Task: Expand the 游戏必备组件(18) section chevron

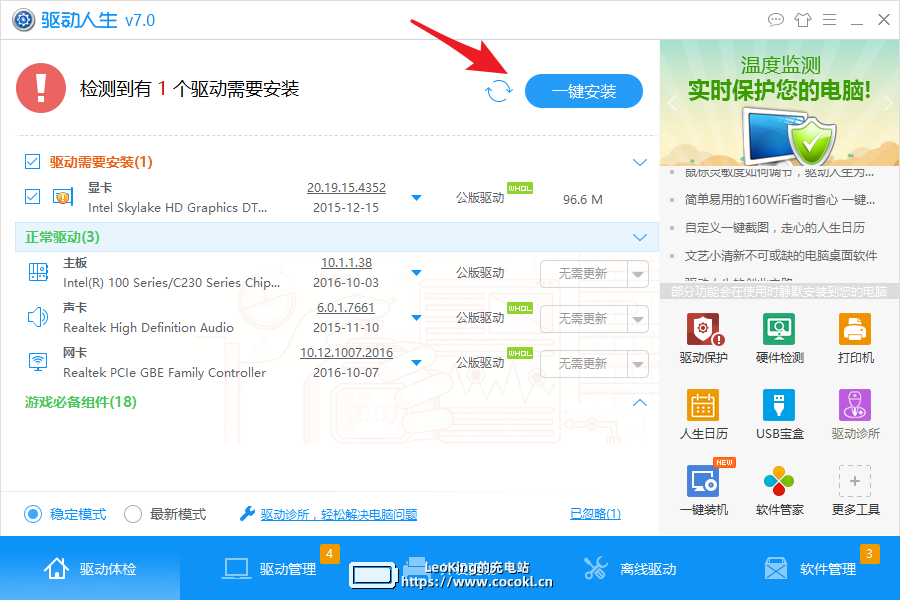Action: (x=639, y=402)
